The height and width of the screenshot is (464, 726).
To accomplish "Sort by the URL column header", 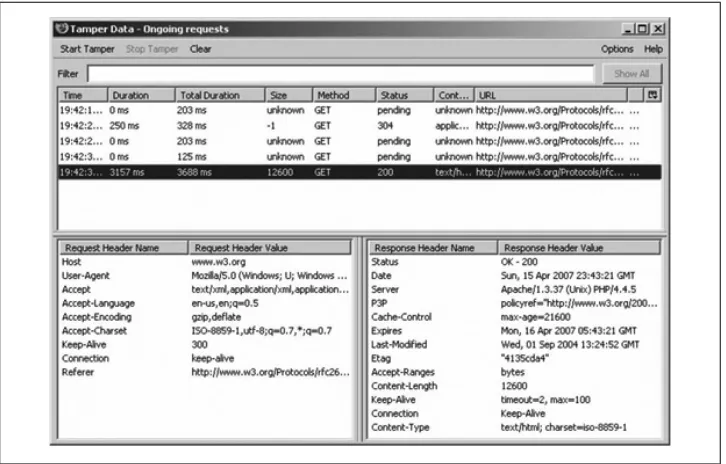I will 551,95.
